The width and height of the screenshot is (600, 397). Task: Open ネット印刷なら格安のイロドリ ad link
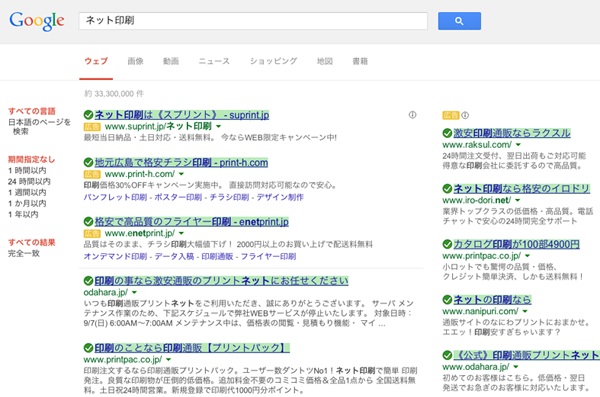pyautogui.click(x=522, y=189)
